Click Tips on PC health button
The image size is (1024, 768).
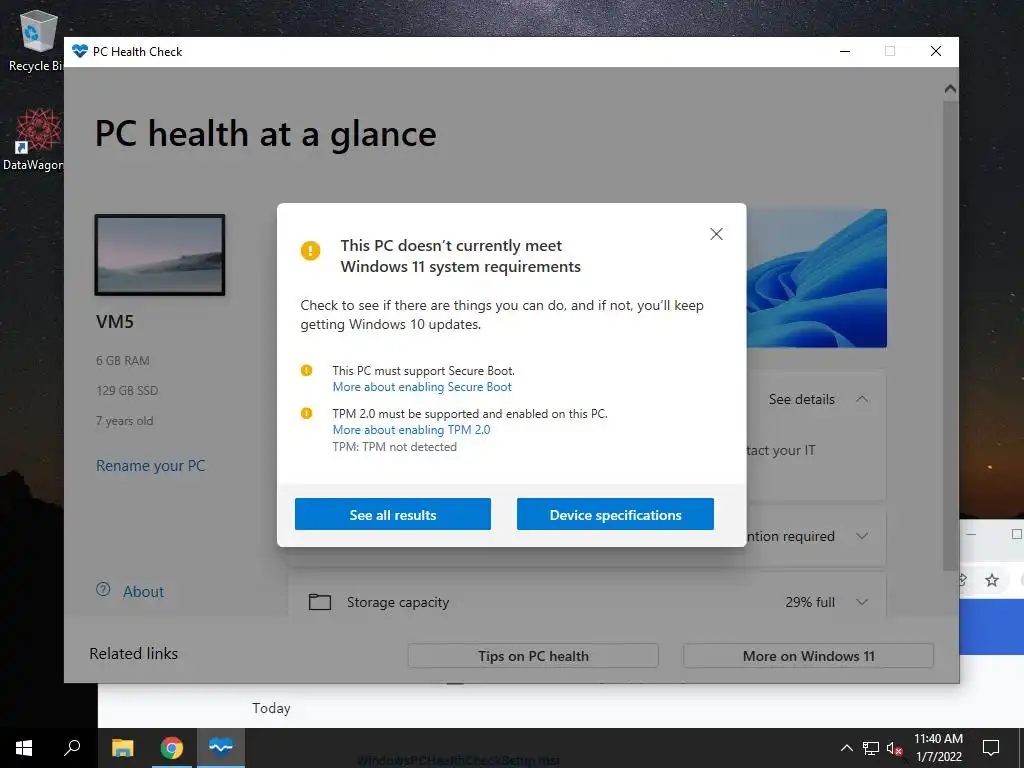pos(533,656)
